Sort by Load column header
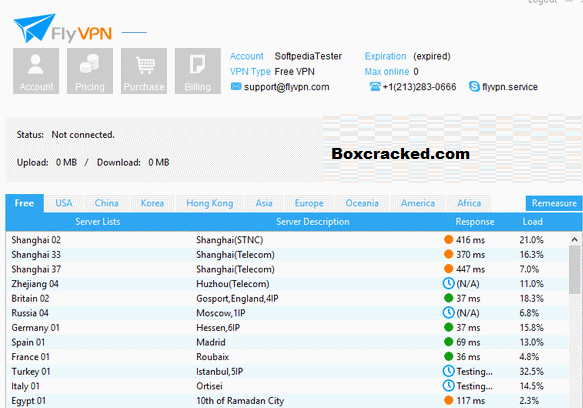Screen dimensions: 583x408 (x=532, y=222)
